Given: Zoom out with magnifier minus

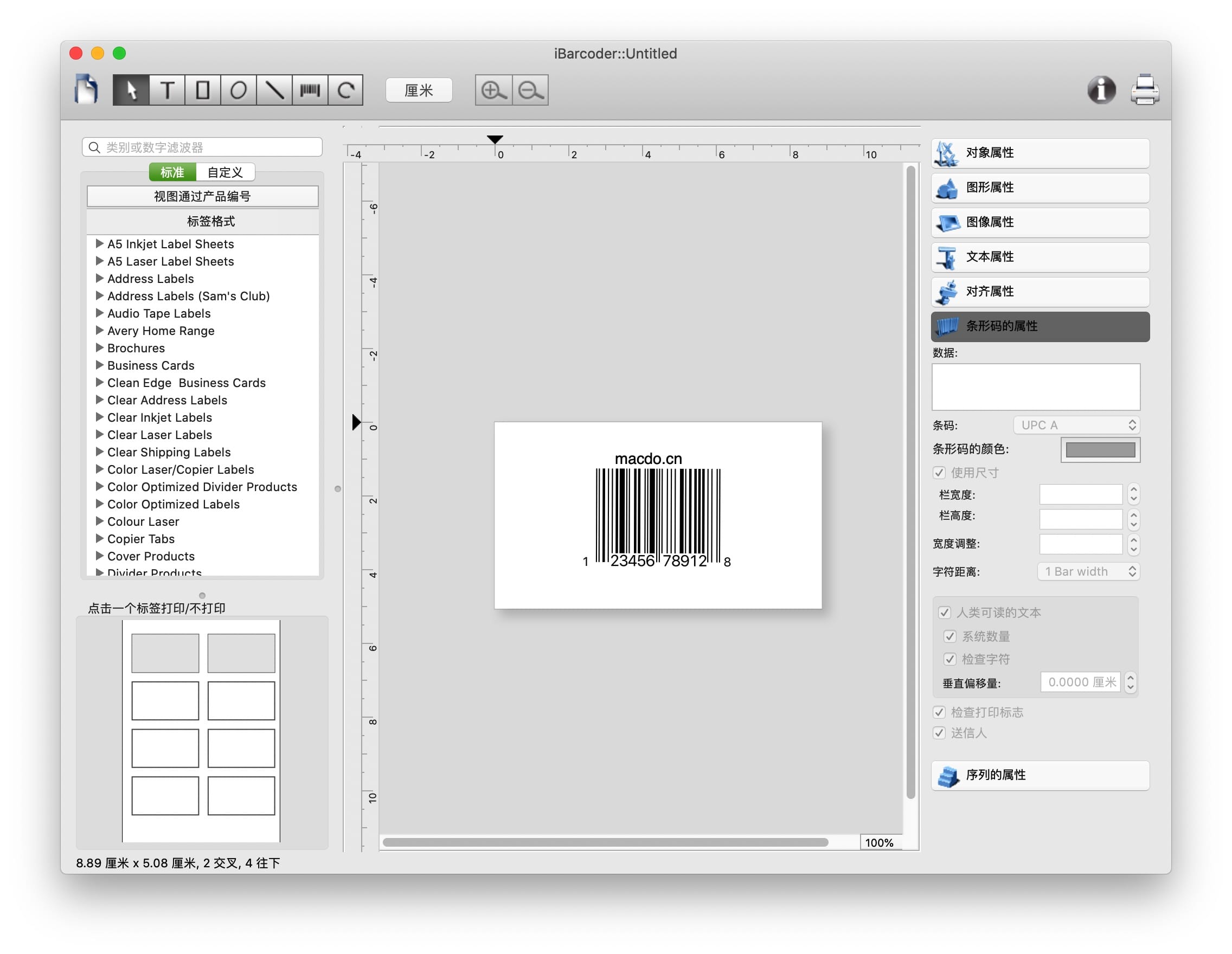Looking at the screenshot, I should tap(531, 89).
